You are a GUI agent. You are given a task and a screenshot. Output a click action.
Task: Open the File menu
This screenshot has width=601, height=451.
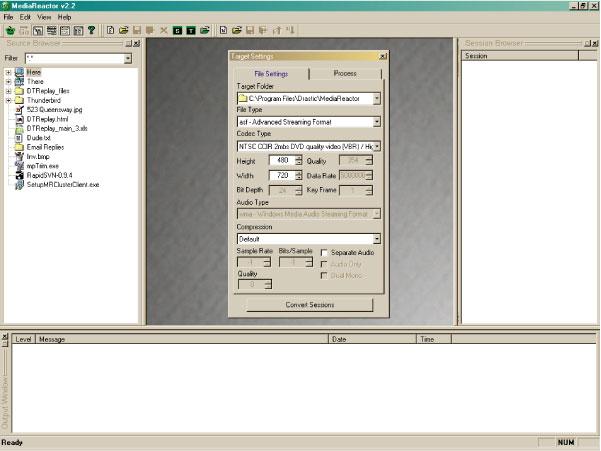coord(8,17)
